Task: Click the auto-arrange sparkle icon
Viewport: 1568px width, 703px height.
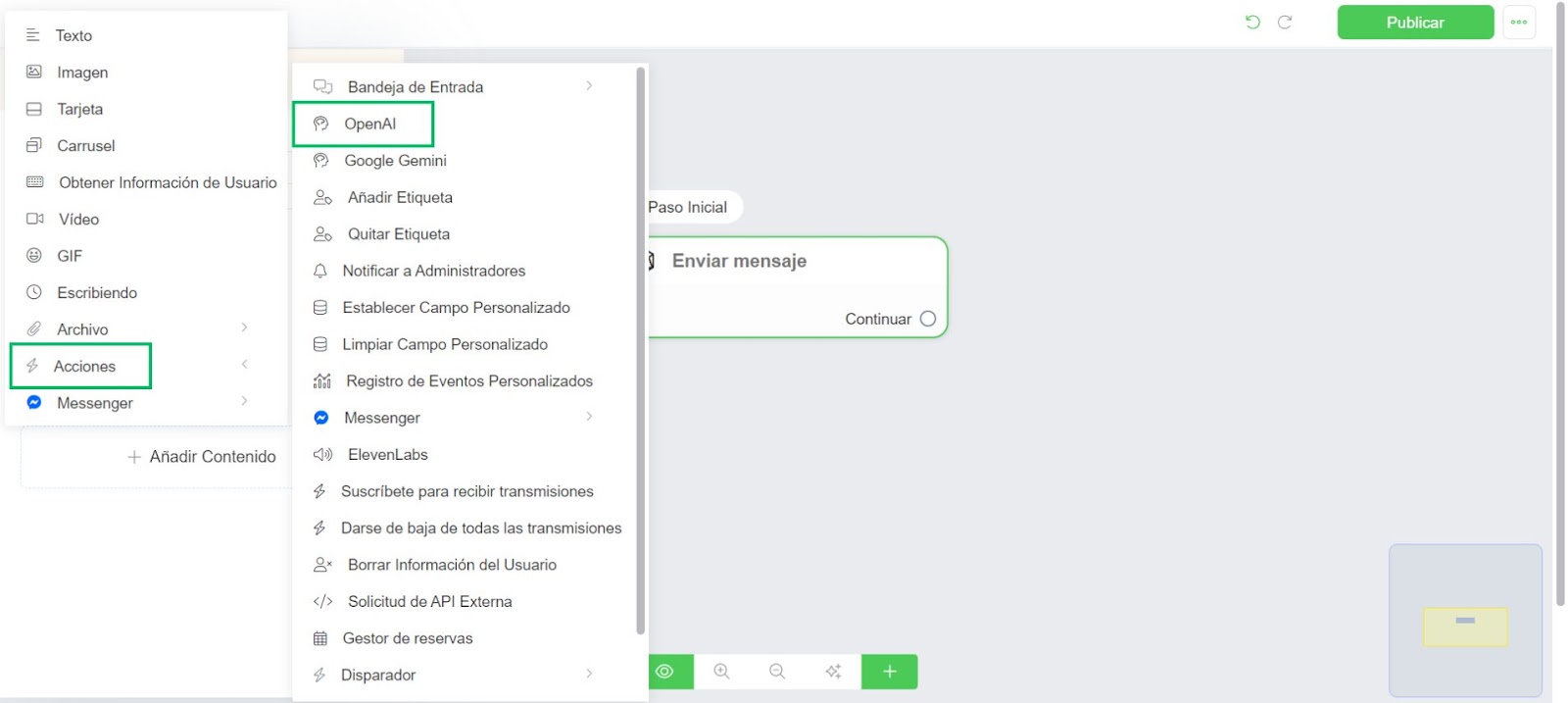Action: tap(833, 672)
